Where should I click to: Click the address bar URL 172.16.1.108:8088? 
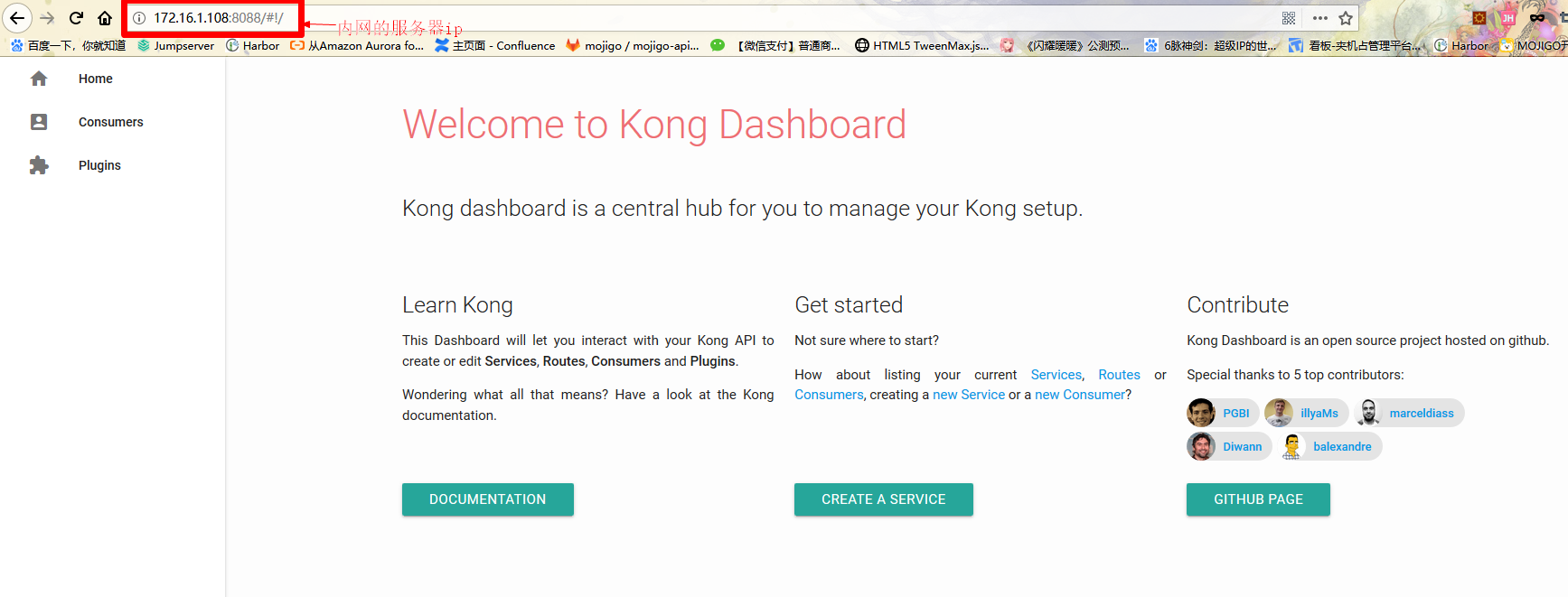click(x=218, y=18)
